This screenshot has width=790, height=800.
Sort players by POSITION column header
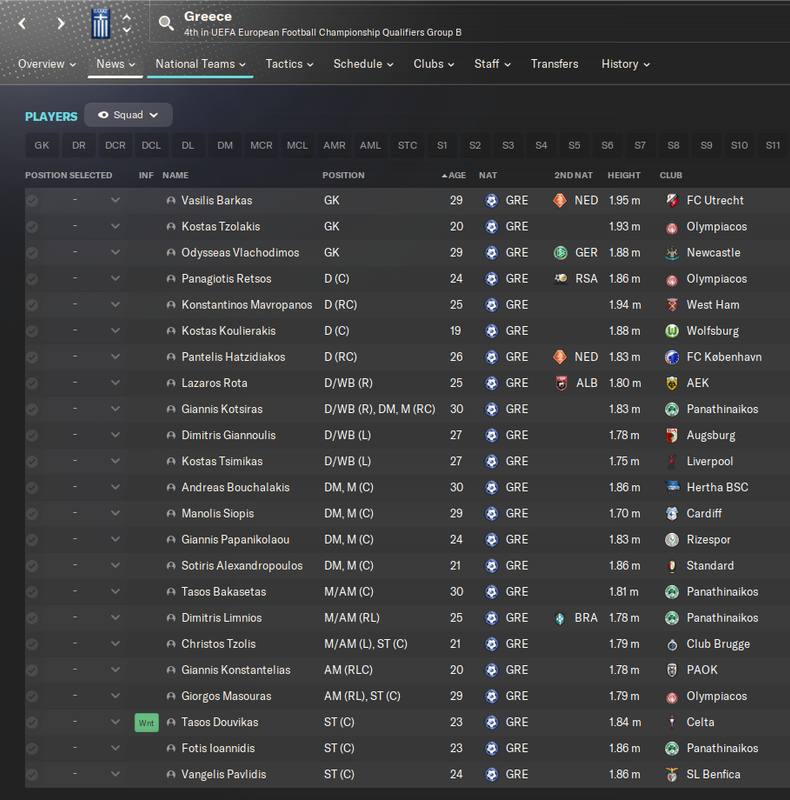tap(343, 176)
